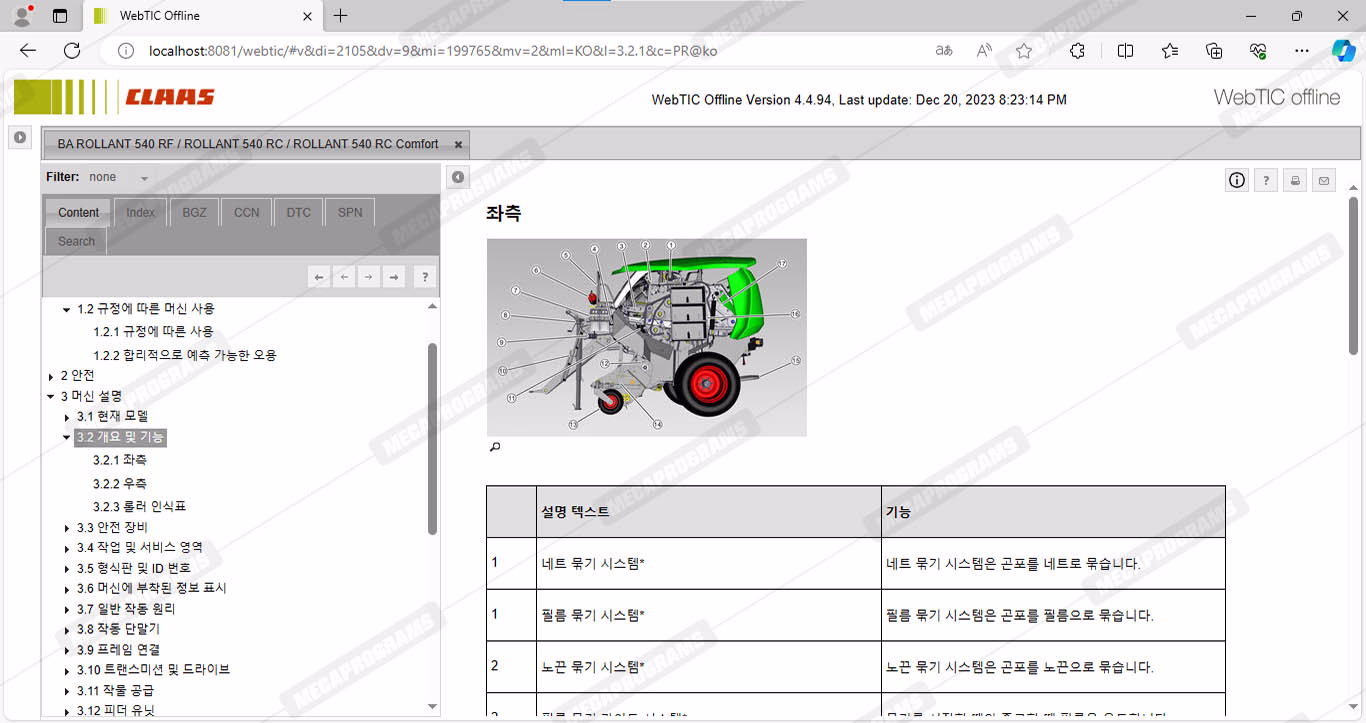Open the Search tab
The height and width of the screenshot is (723, 1366).
[76, 241]
